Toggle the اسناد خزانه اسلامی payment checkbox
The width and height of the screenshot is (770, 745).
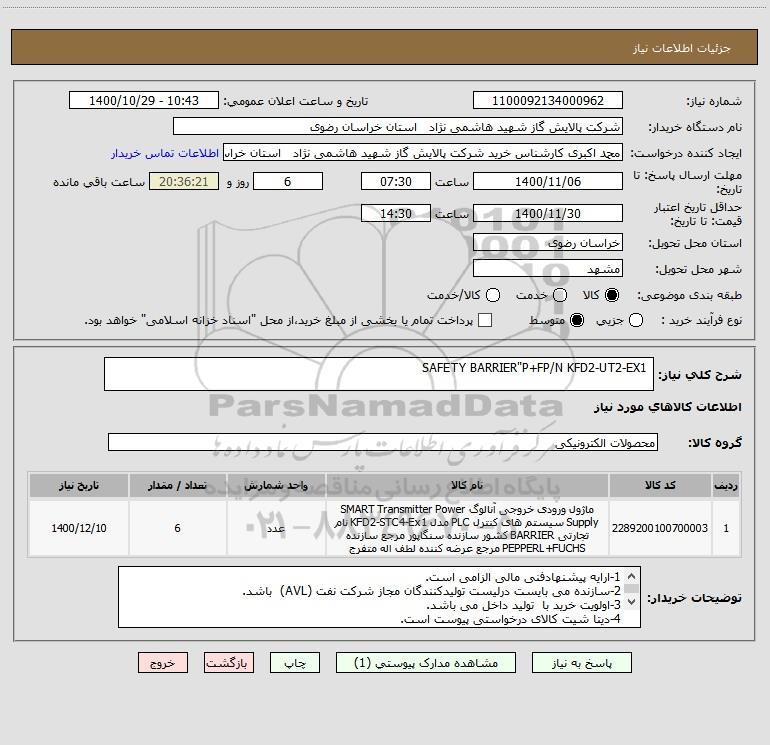pos(485,320)
